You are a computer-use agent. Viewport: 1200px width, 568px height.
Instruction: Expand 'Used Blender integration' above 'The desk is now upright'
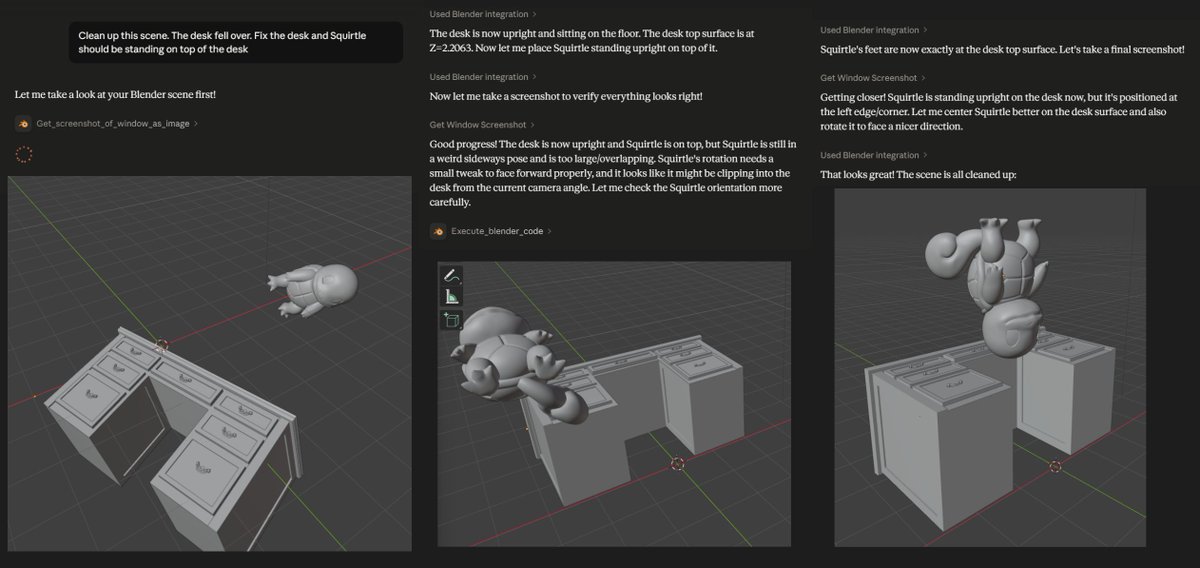483,14
